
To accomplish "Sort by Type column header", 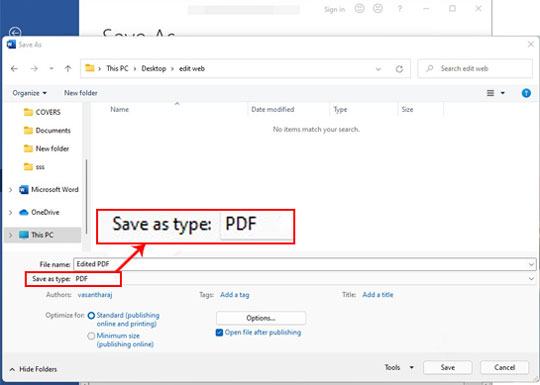I will point(340,110).
